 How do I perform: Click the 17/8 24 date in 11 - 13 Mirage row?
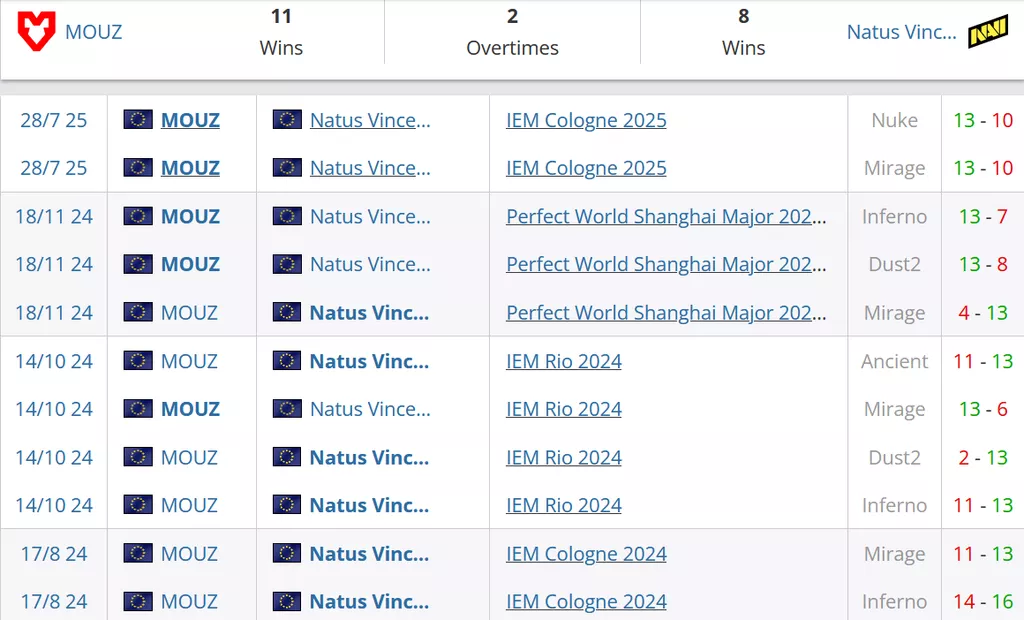54,554
